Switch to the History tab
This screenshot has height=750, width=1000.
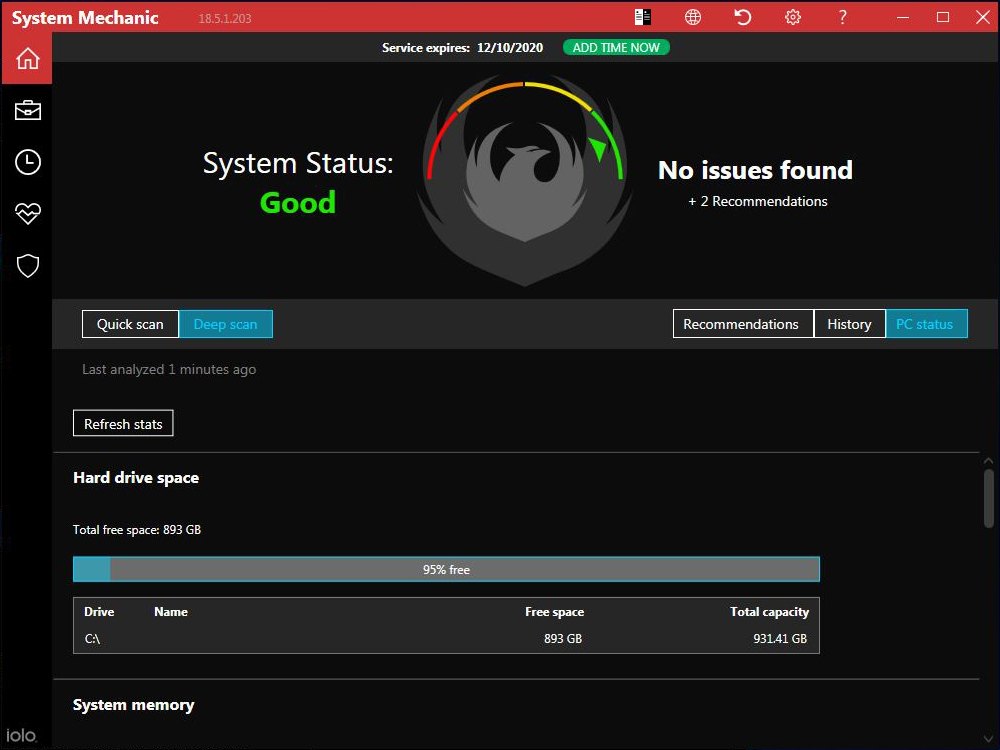(x=849, y=323)
